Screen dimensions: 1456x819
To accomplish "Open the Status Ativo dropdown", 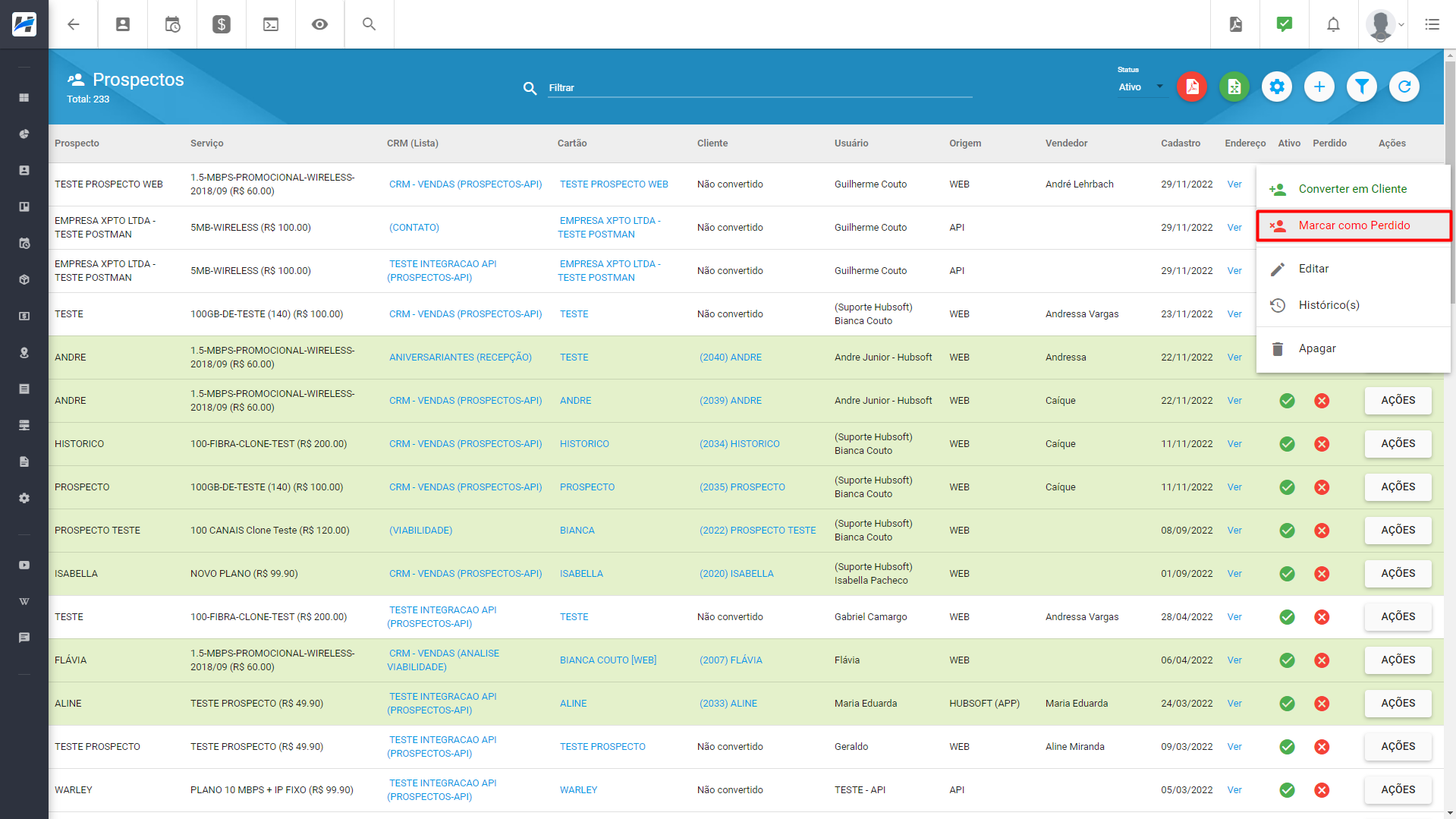I will (1141, 87).
